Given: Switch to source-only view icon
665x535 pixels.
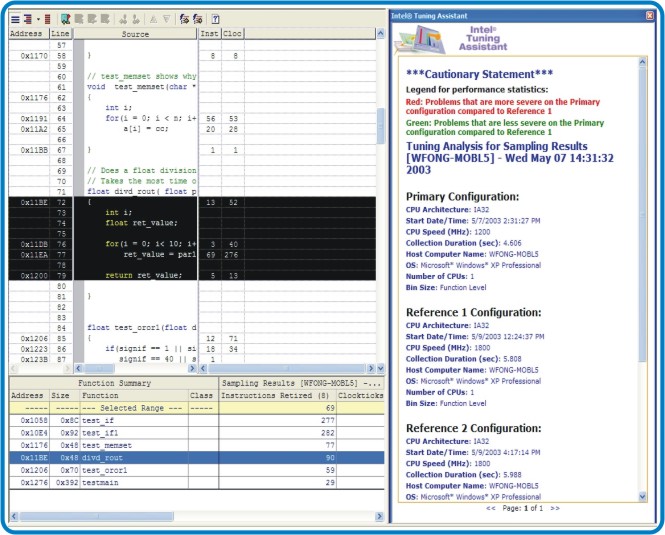Looking at the screenshot, I should point(15,19).
